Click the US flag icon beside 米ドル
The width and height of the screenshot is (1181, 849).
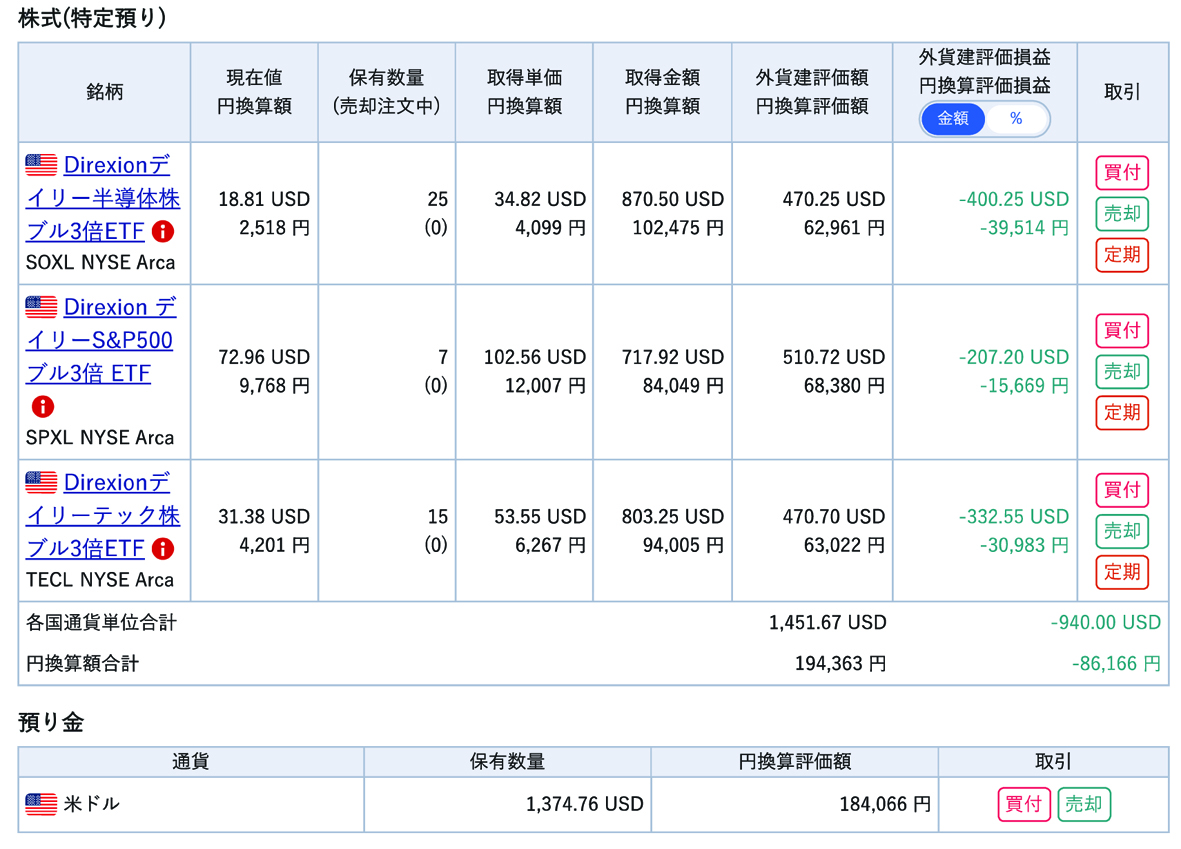(41, 804)
